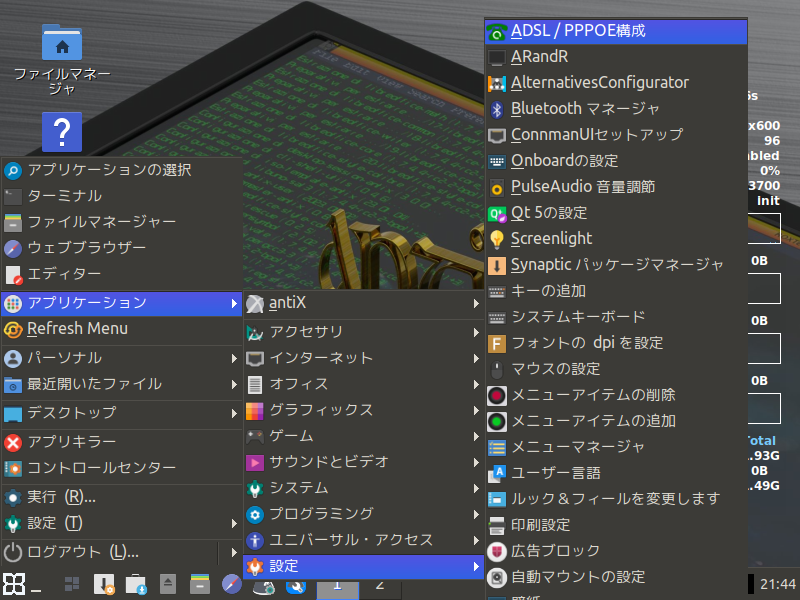
Task: Open the パーソナル submenu
Action: tap(122, 358)
